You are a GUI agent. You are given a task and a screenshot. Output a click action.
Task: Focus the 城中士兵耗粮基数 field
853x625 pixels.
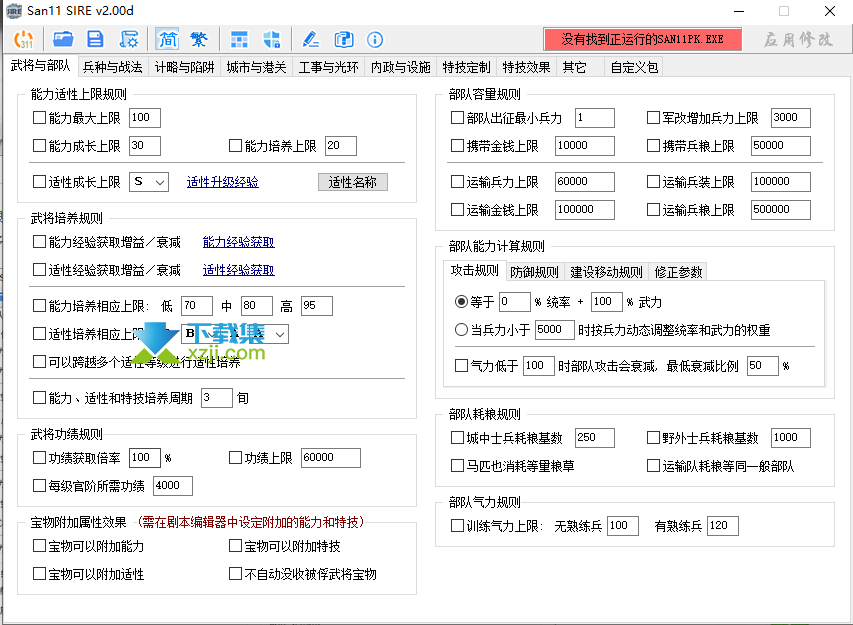595,437
